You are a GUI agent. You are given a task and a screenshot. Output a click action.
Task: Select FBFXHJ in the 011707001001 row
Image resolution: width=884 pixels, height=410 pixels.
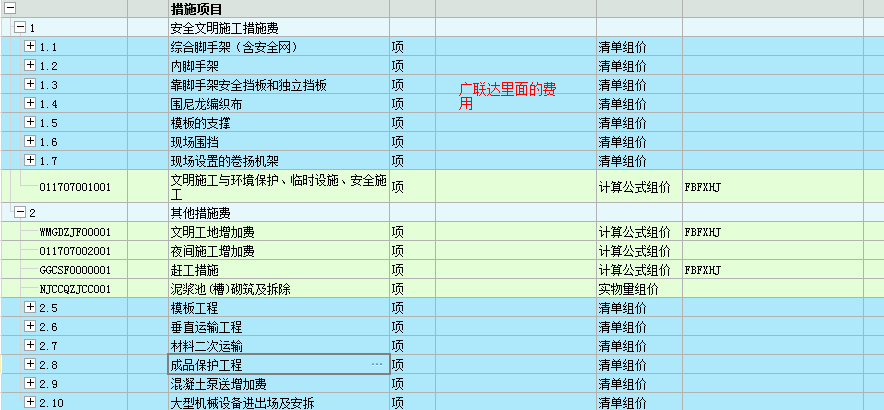click(x=702, y=187)
